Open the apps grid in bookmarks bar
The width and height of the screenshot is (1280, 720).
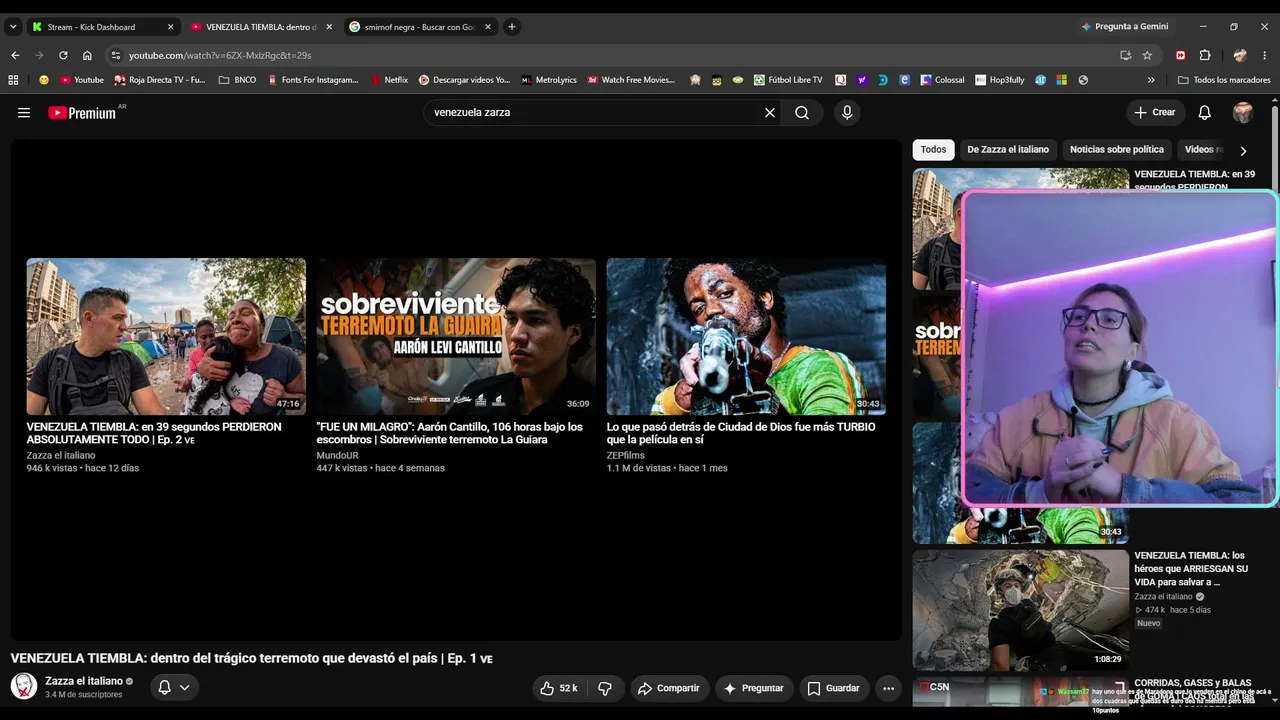[x=13, y=80]
